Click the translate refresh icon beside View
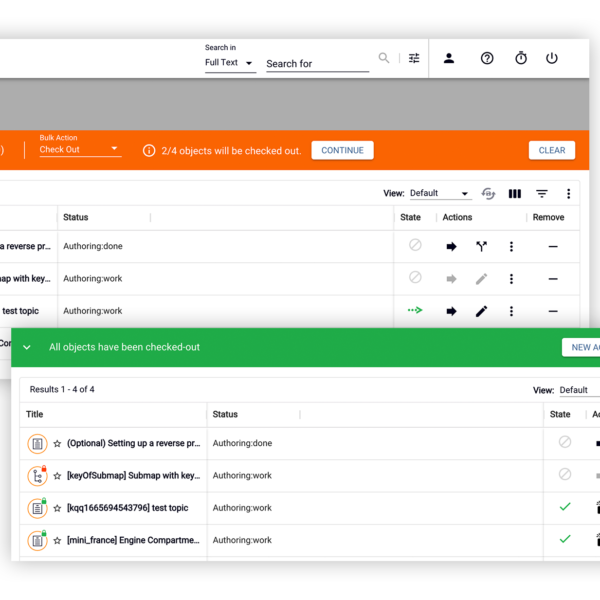The height and width of the screenshot is (600, 600). (x=488, y=193)
